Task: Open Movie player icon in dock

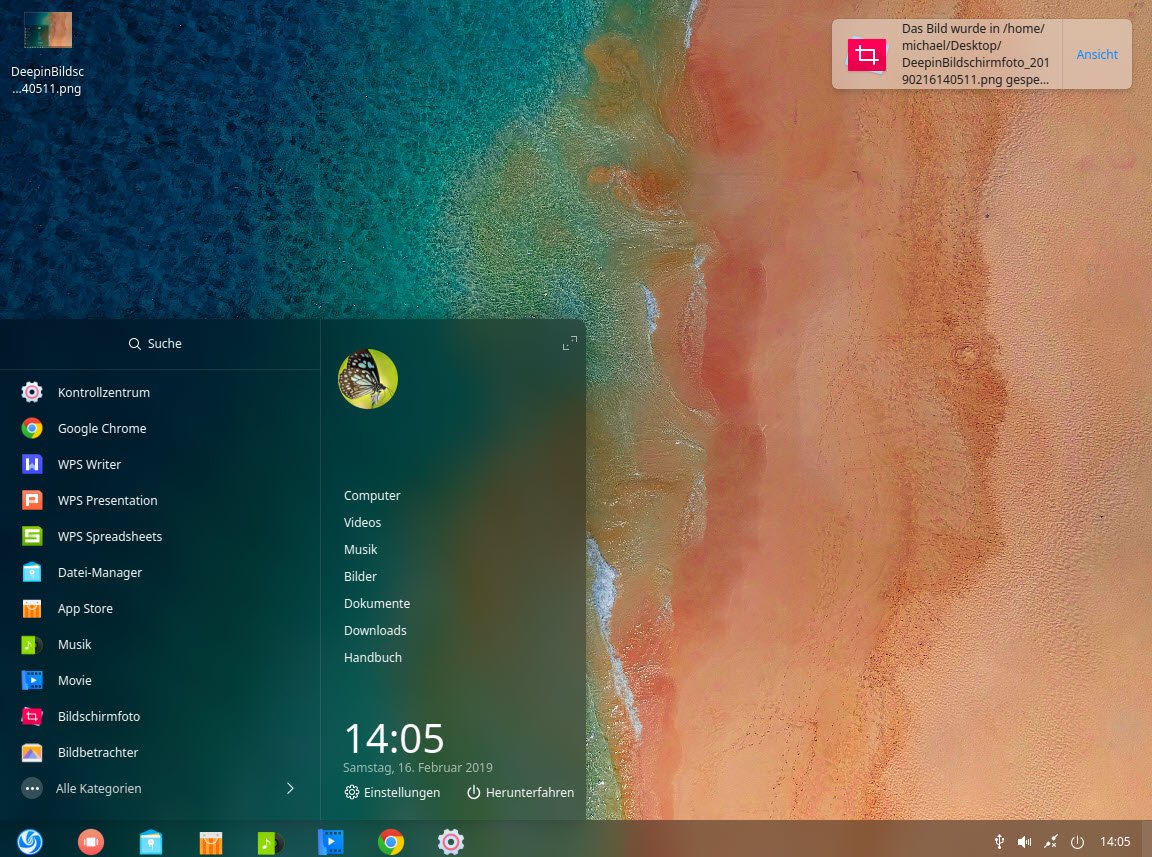Action: [331, 842]
